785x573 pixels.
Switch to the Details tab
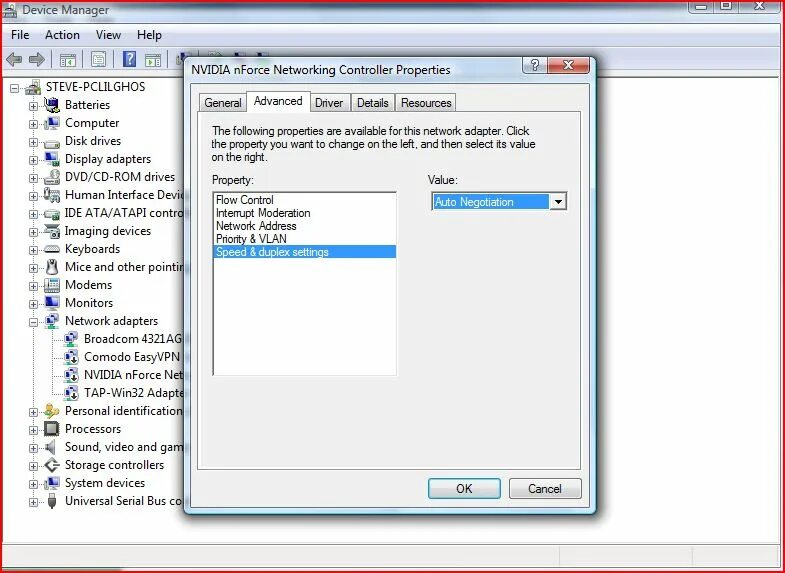point(372,103)
